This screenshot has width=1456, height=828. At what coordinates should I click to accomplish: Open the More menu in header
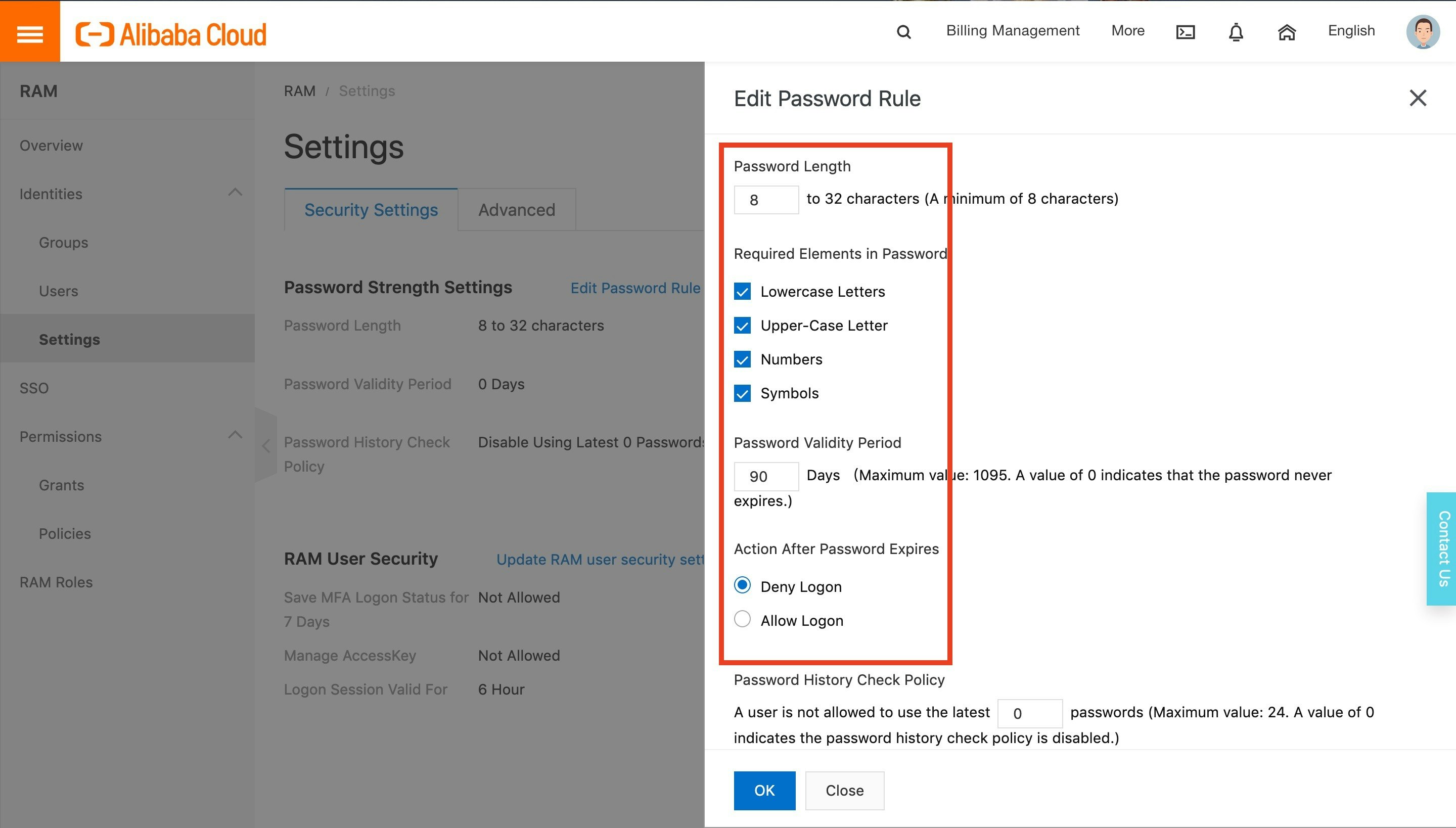click(x=1128, y=31)
